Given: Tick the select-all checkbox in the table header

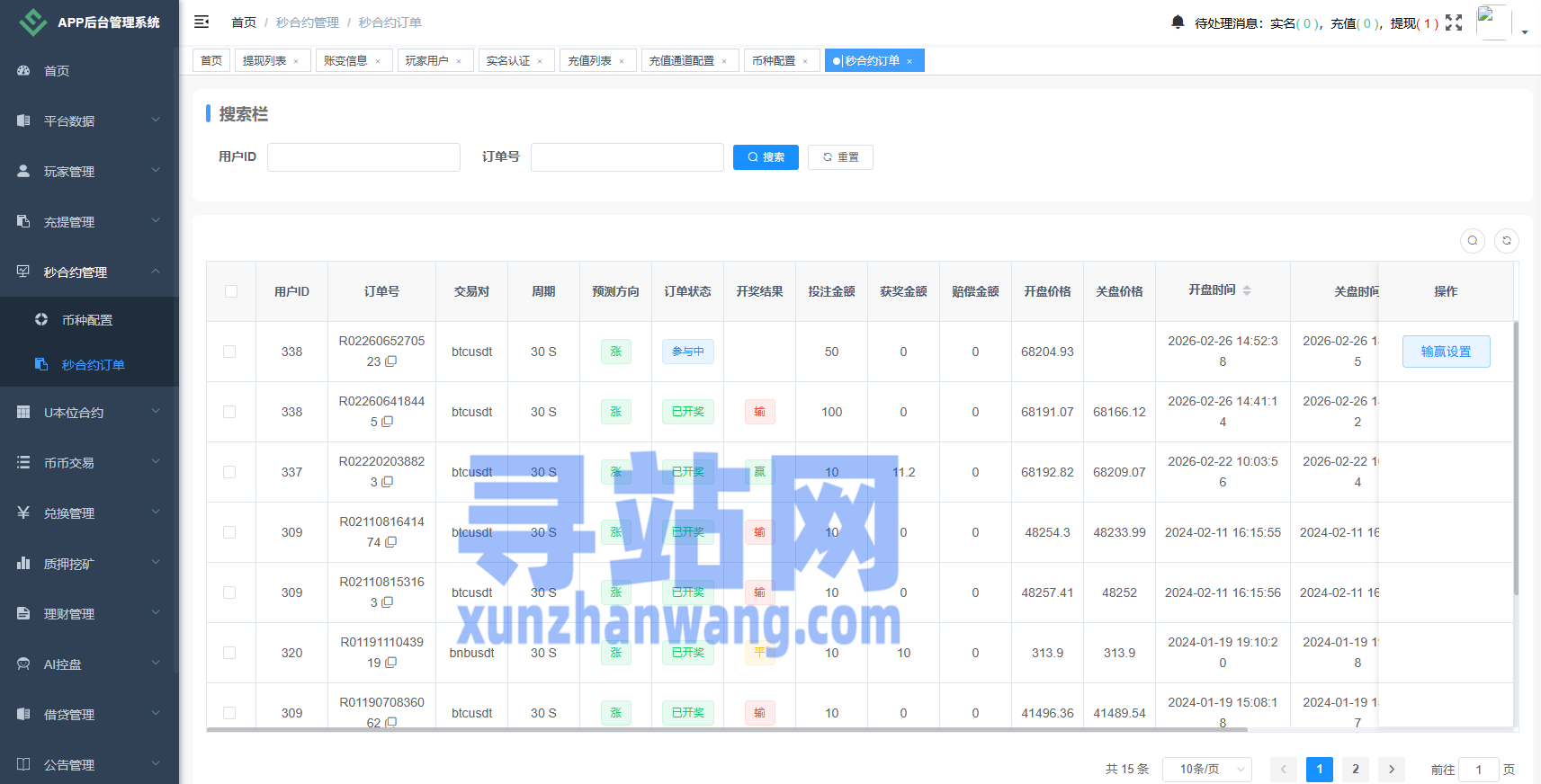Looking at the screenshot, I should pyautogui.click(x=231, y=291).
